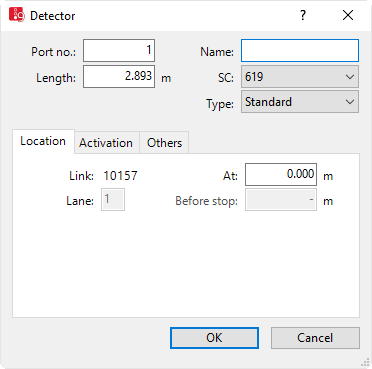Open help with the question mark button
Image resolution: width=372 pixels, height=369 pixels.
pos(303,15)
